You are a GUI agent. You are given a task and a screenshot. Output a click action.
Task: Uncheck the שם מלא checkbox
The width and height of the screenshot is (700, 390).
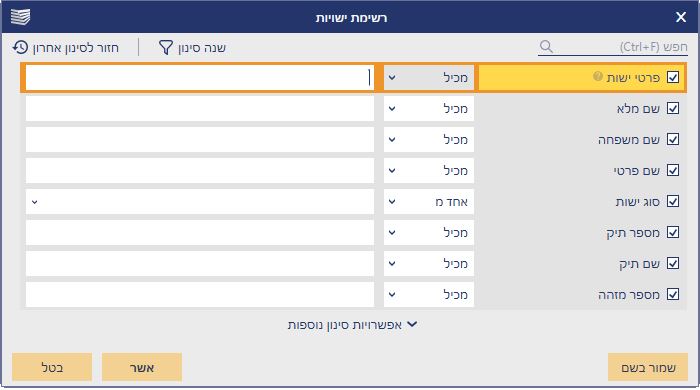coord(673,108)
